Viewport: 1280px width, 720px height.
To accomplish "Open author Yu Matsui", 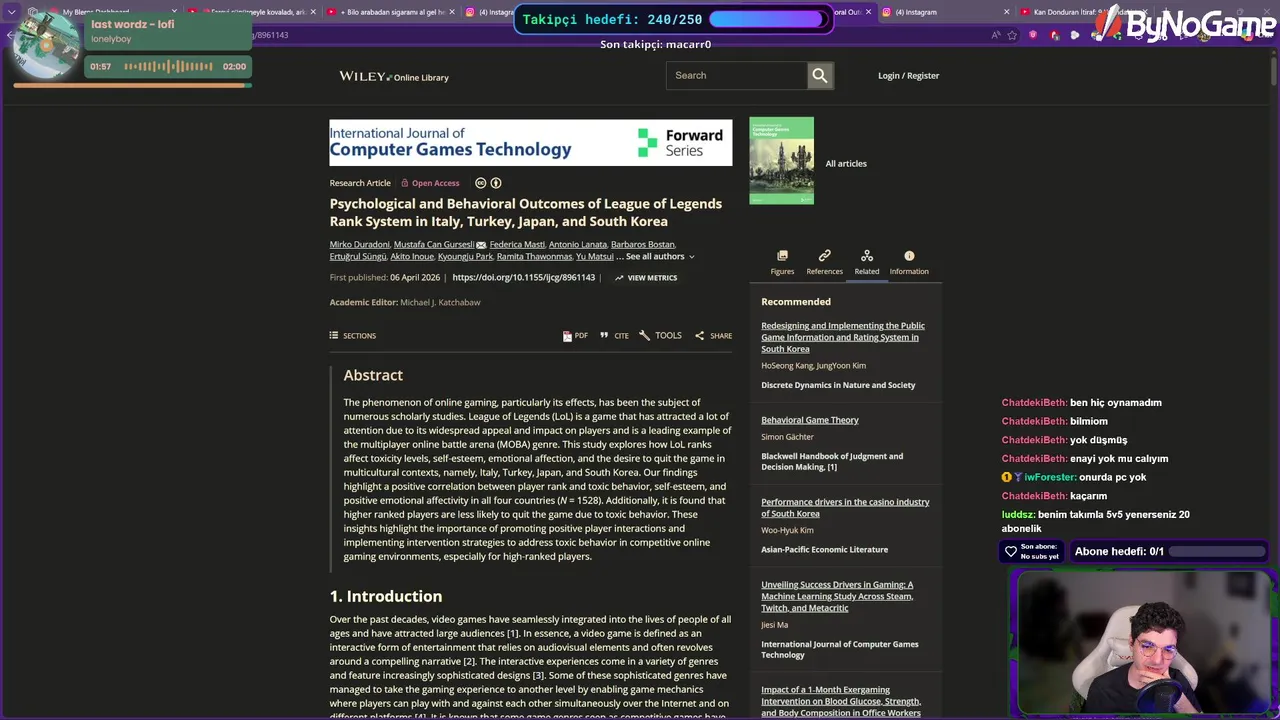I will 595,257.
